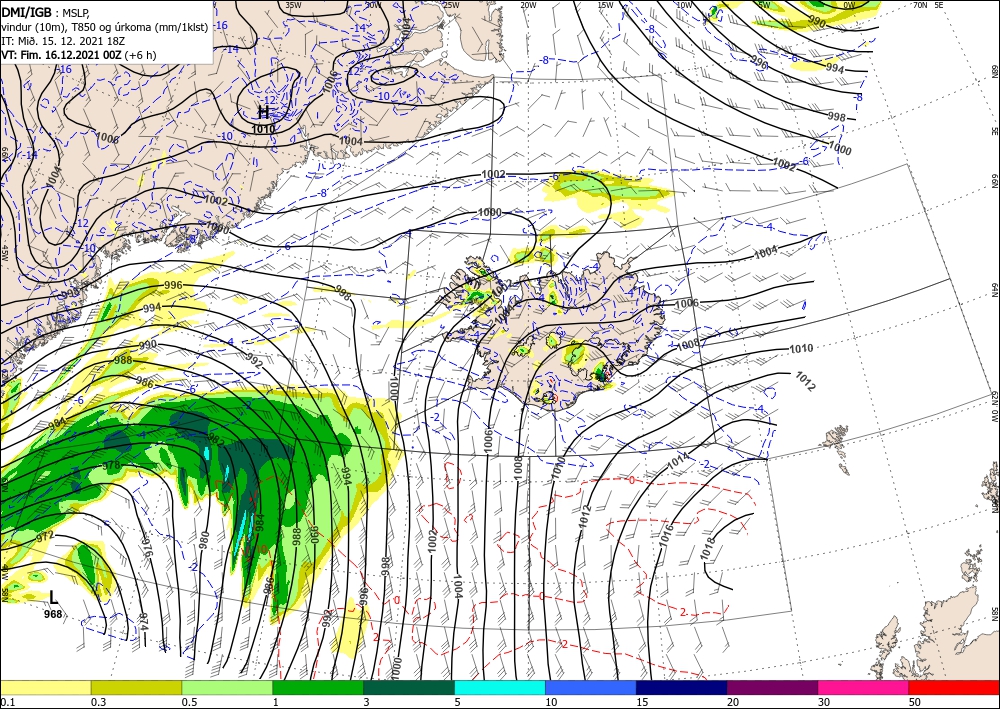Click the '70N' latitude label
This screenshot has height=709, width=1000.
pos(919,5)
